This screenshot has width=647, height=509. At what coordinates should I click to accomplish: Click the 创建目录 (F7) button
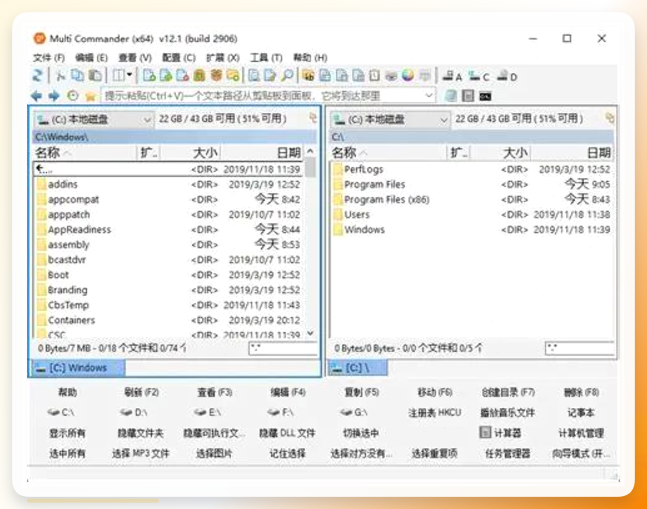(x=508, y=392)
